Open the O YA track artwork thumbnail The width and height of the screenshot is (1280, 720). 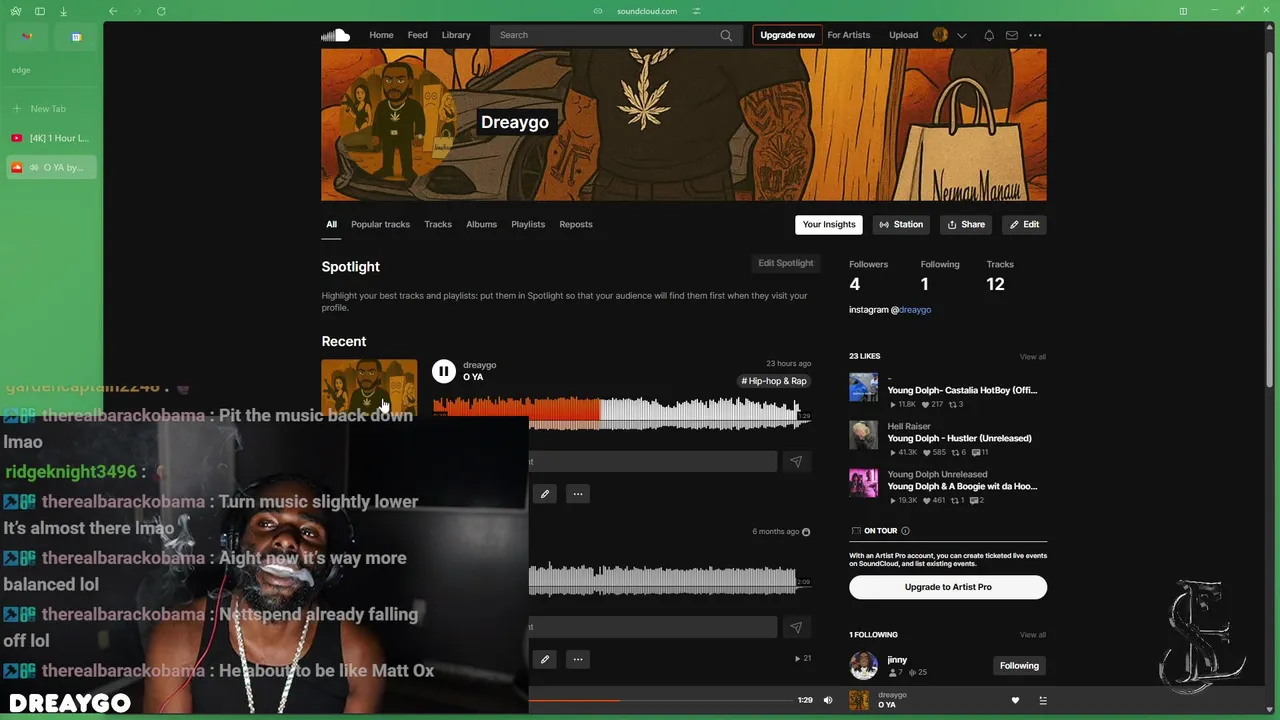pos(369,386)
